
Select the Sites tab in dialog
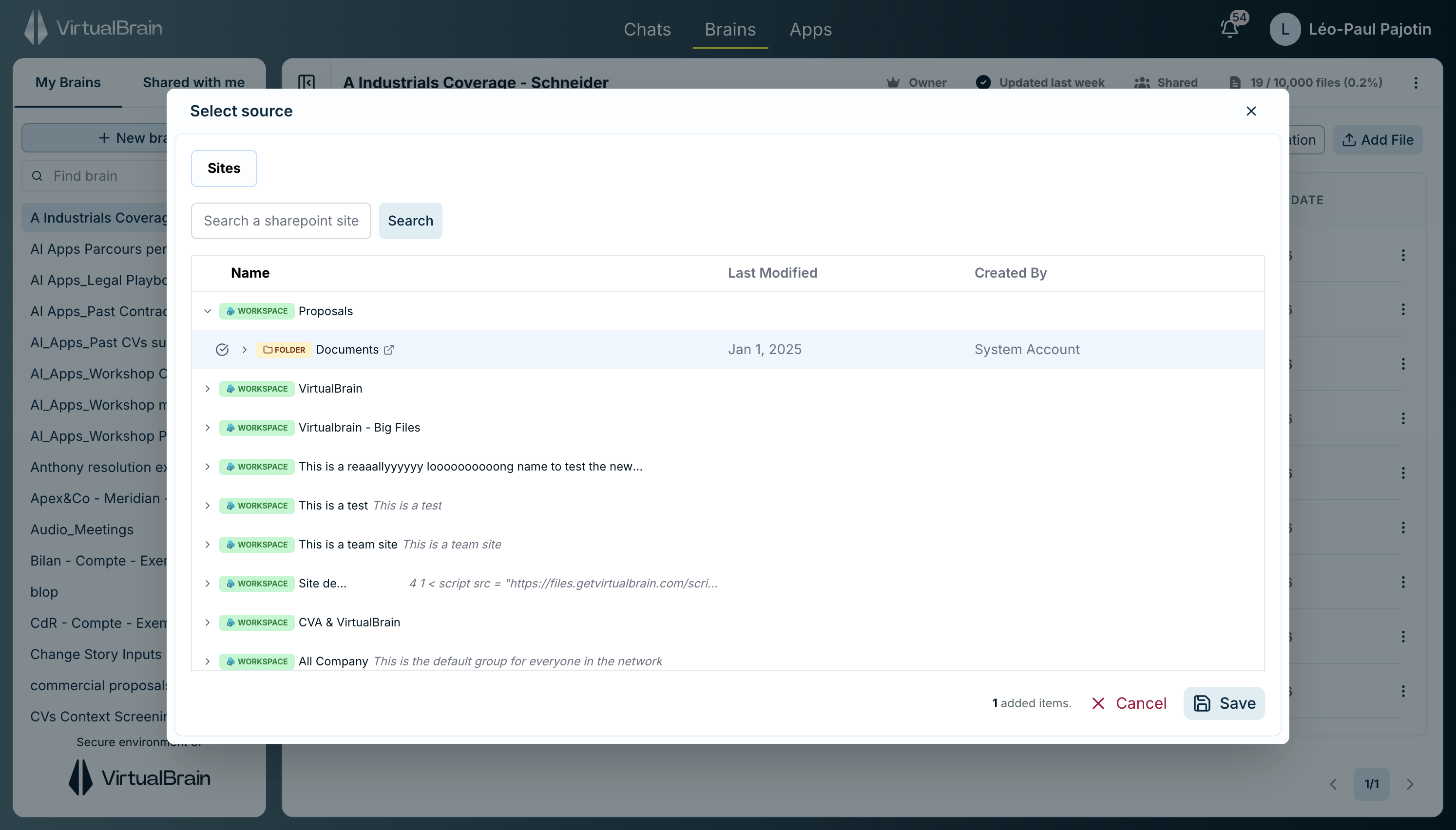pyautogui.click(x=224, y=168)
